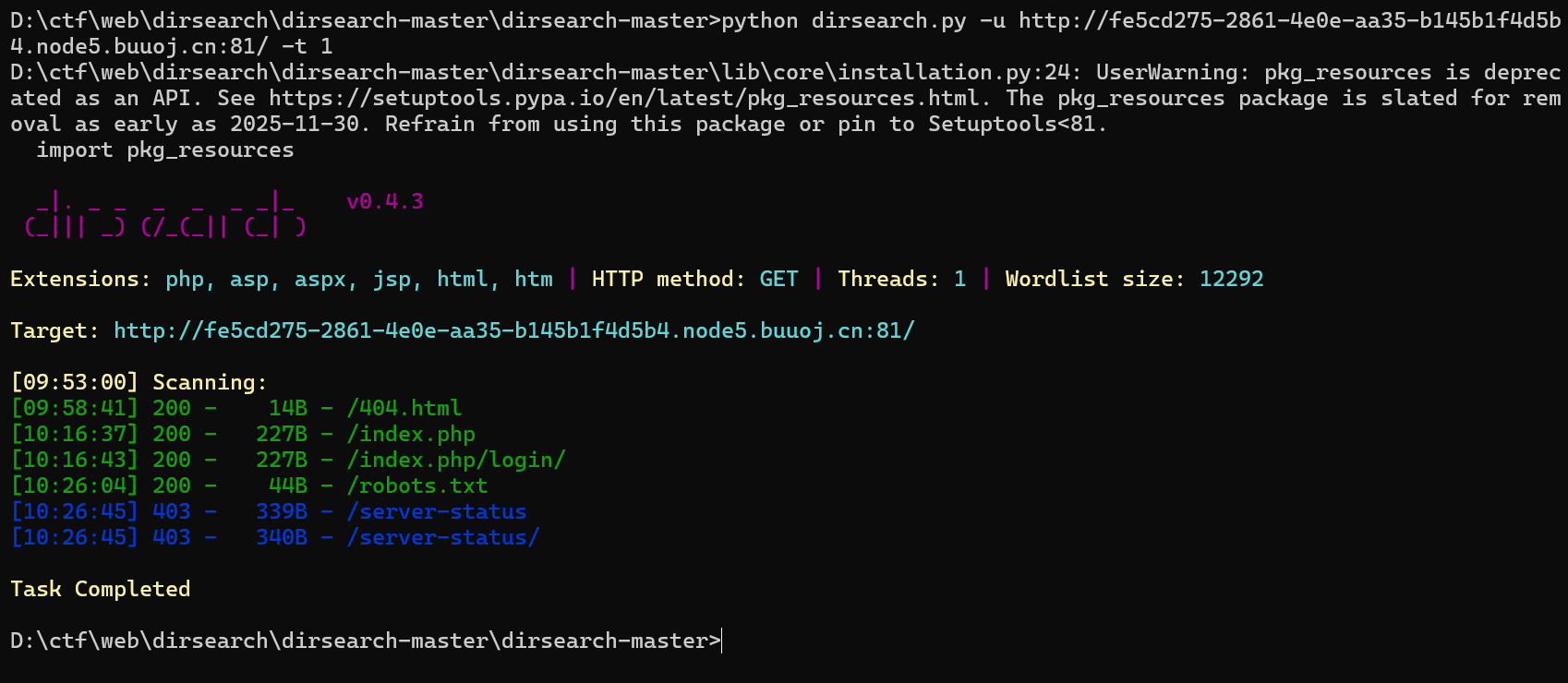This screenshot has width=1568, height=683.
Task: Click the wordlist size value 12292
Action: [1232, 279]
